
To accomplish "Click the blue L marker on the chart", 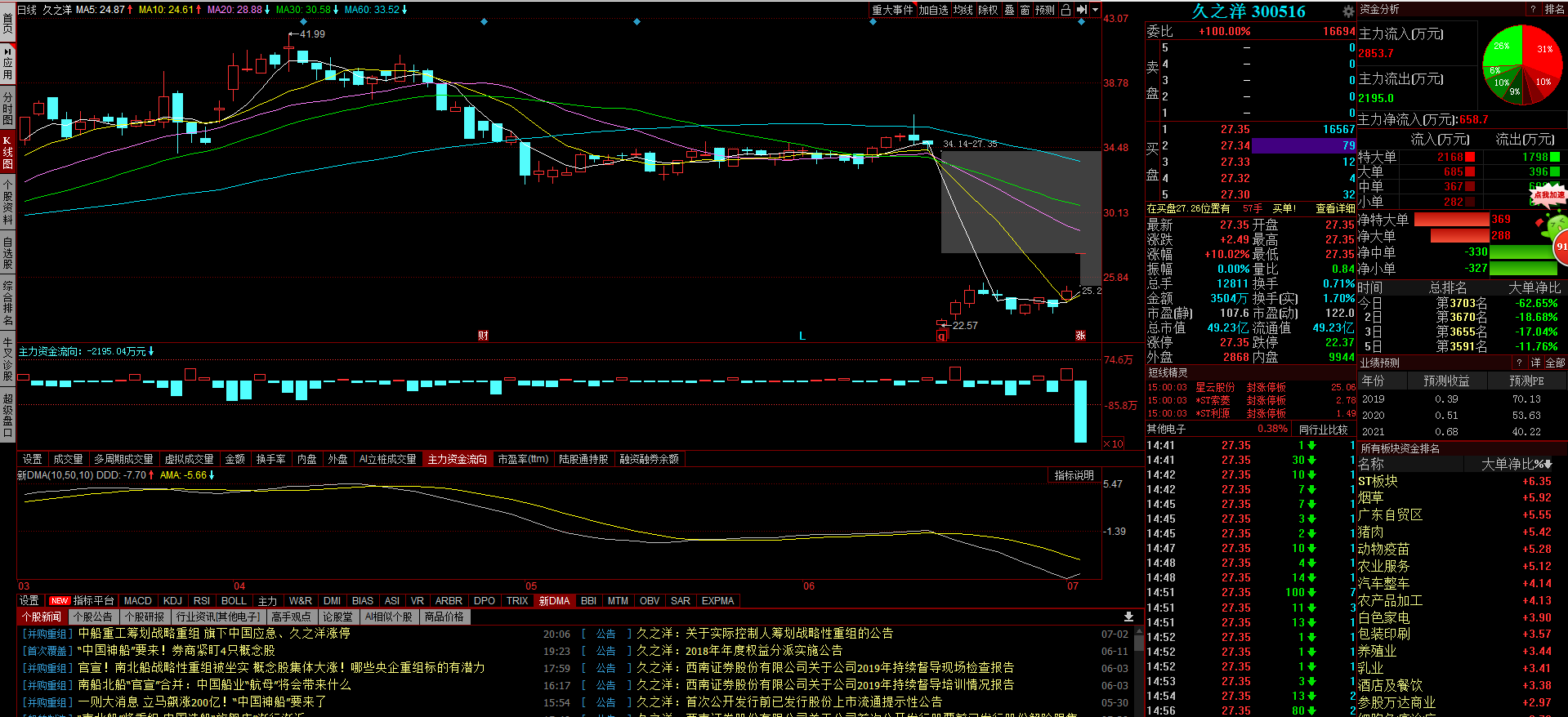I will [x=802, y=336].
